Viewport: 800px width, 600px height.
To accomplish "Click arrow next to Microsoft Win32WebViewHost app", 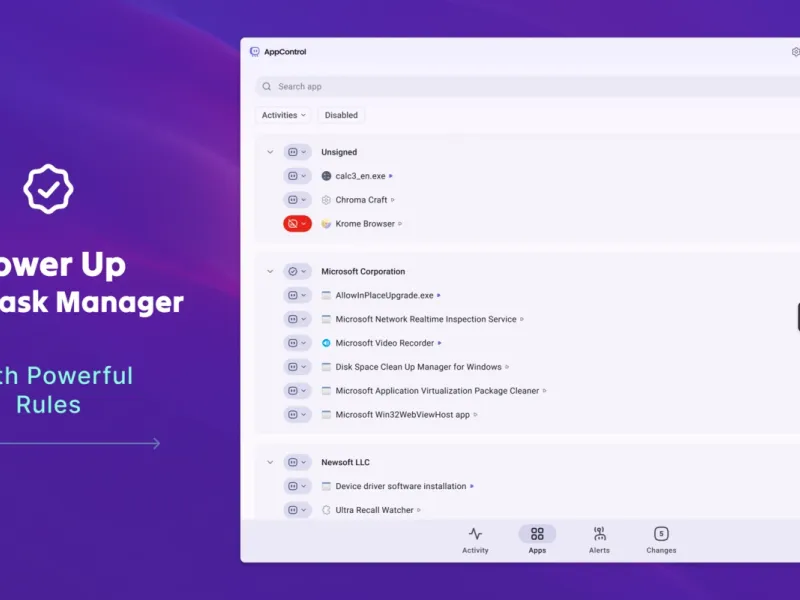I will [x=476, y=414].
